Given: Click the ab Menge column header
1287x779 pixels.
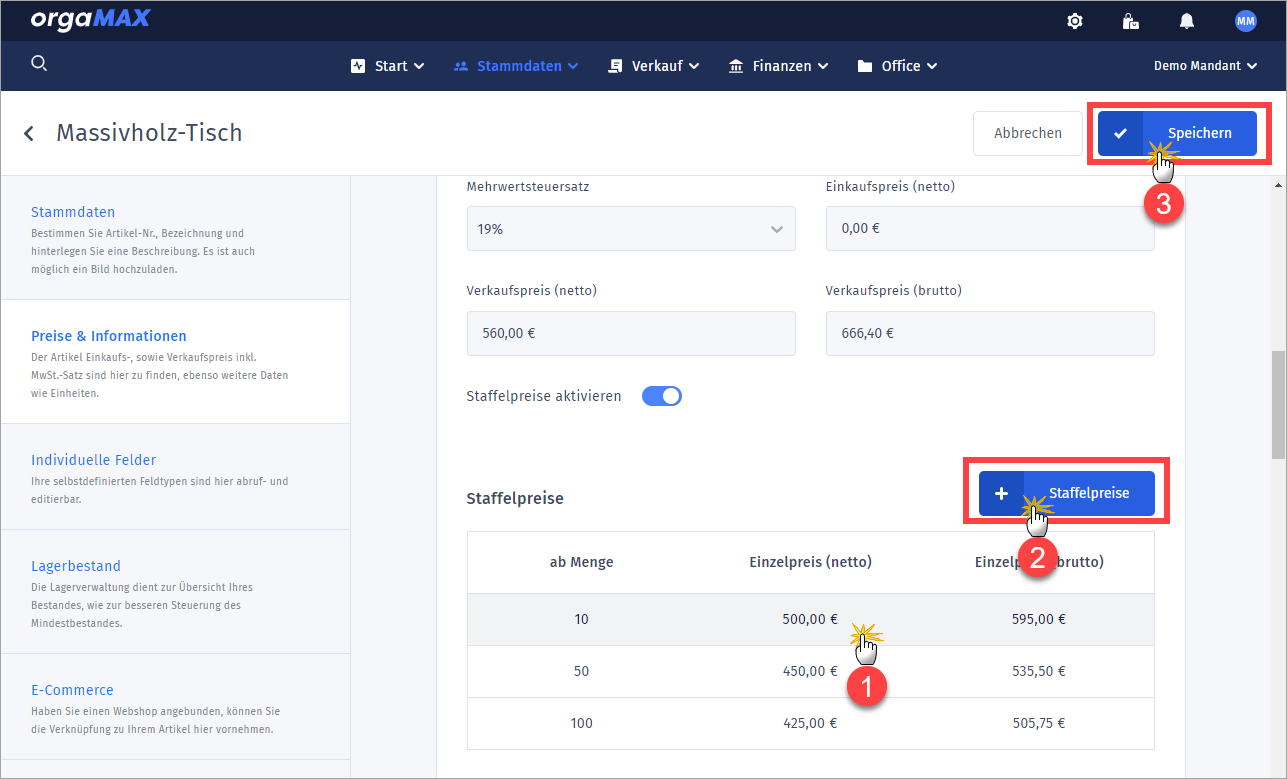Looking at the screenshot, I should pos(581,562).
